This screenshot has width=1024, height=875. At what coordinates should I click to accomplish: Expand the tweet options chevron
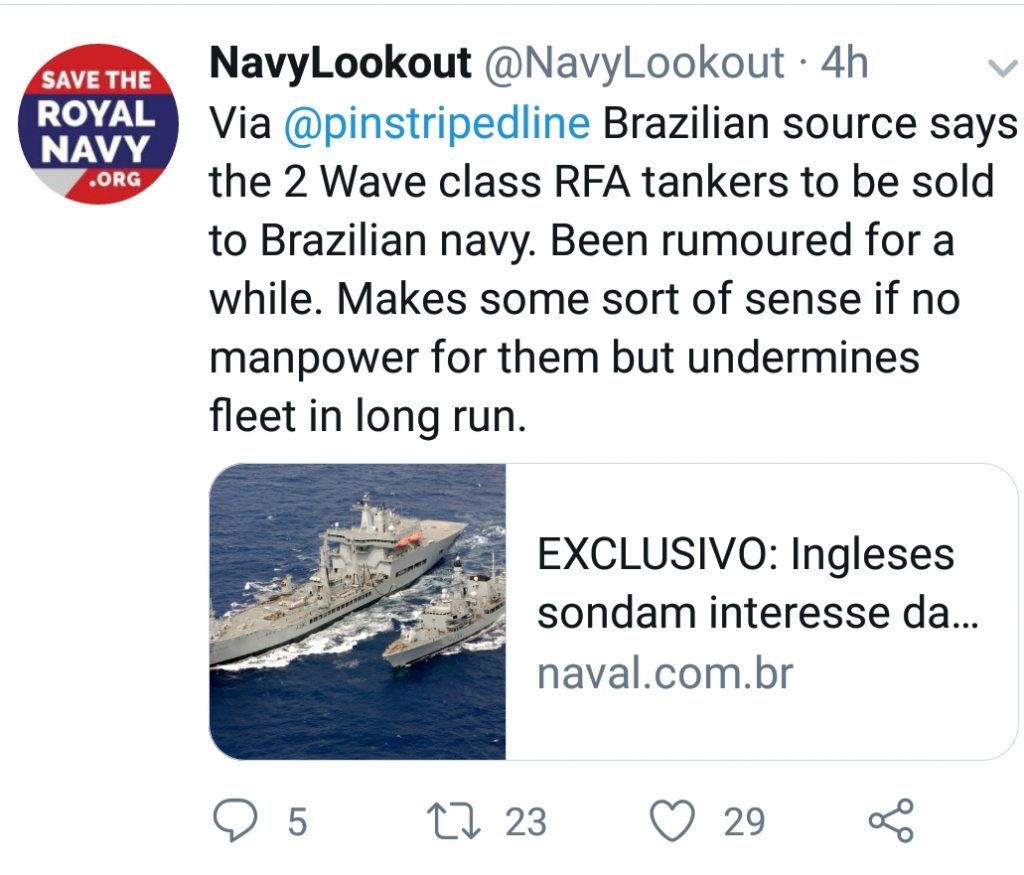pyautogui.click(x=1002, y=69)
